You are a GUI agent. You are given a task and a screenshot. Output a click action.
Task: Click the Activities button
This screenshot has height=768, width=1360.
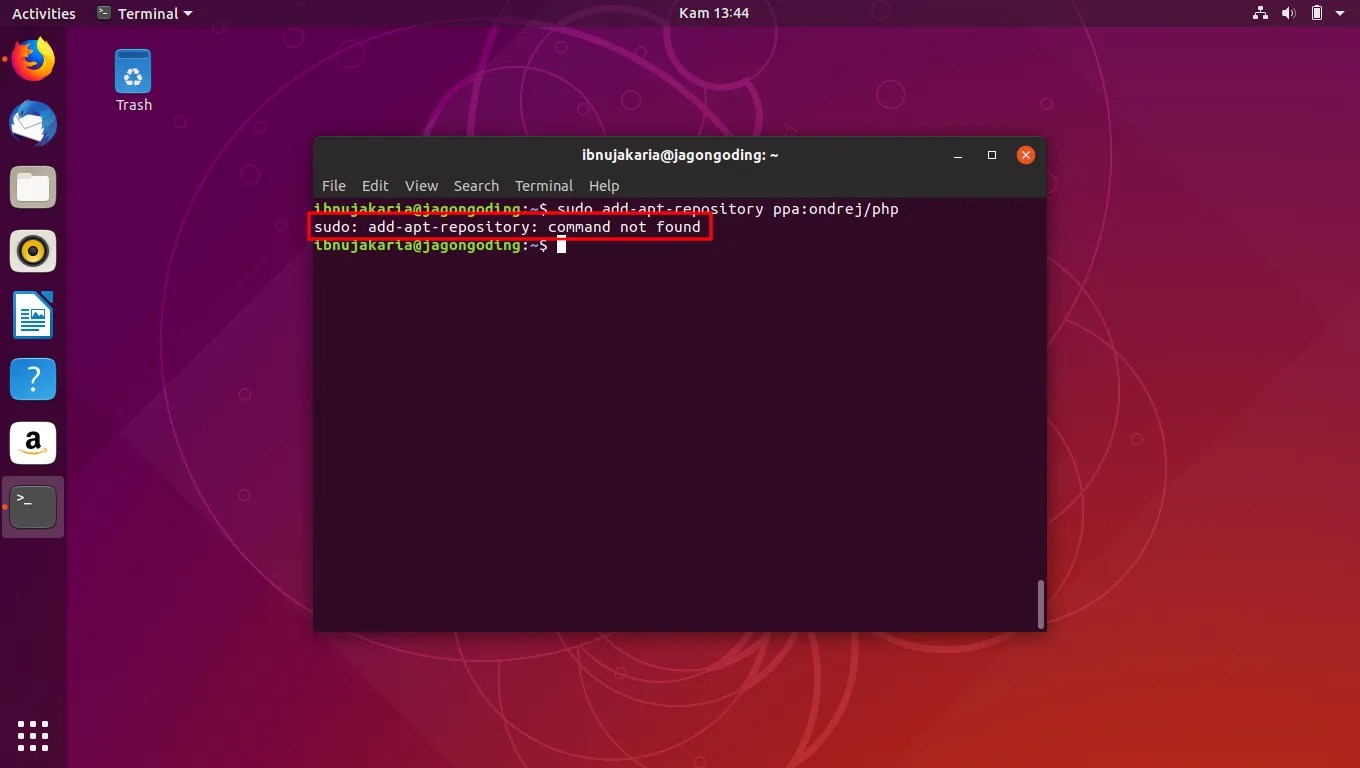43,13
